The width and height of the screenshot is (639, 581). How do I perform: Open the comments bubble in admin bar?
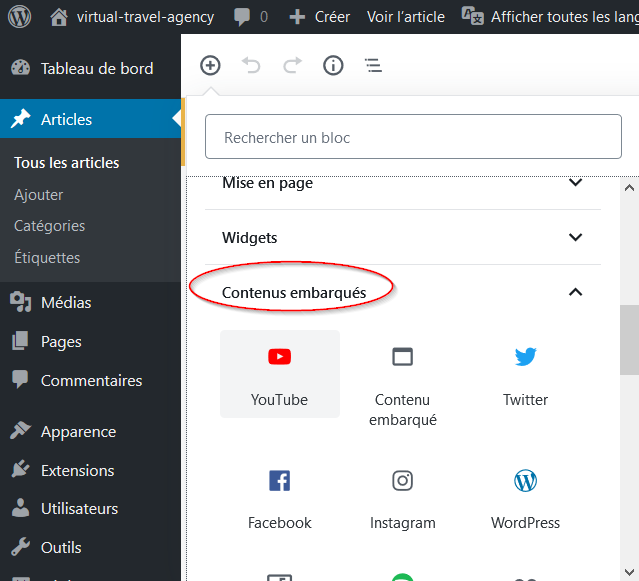click(x=242, y=17)
